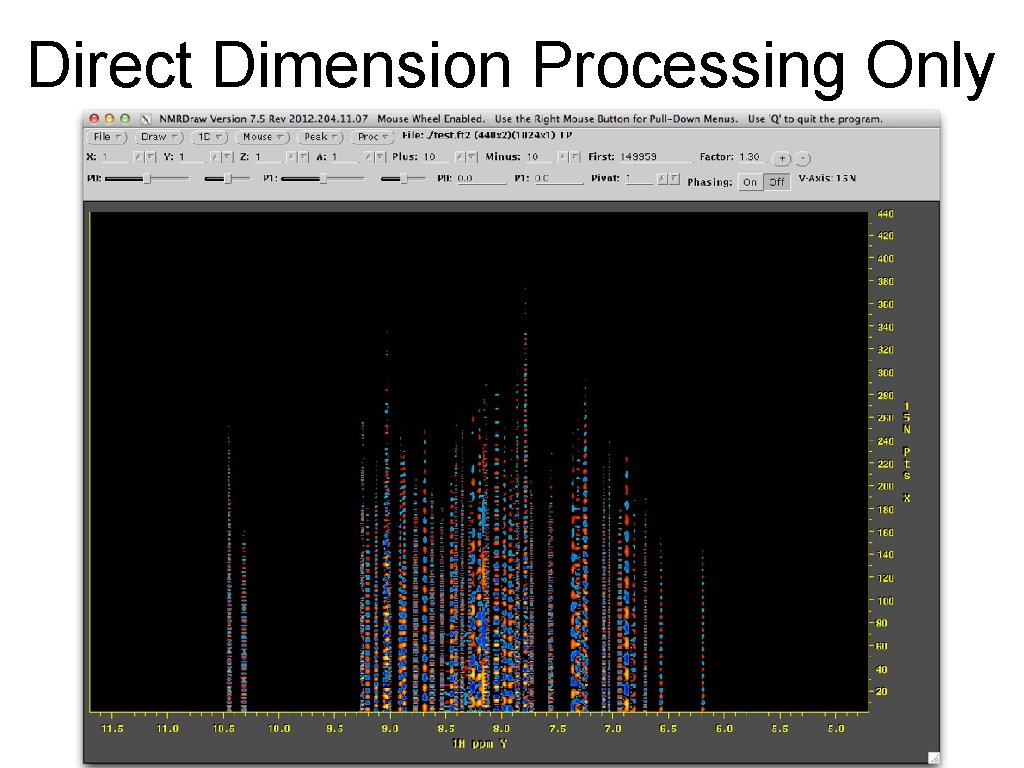Open the Proc processing menu
The image size is (1024, 768).
pyautogui.click(x=371, y=137)
